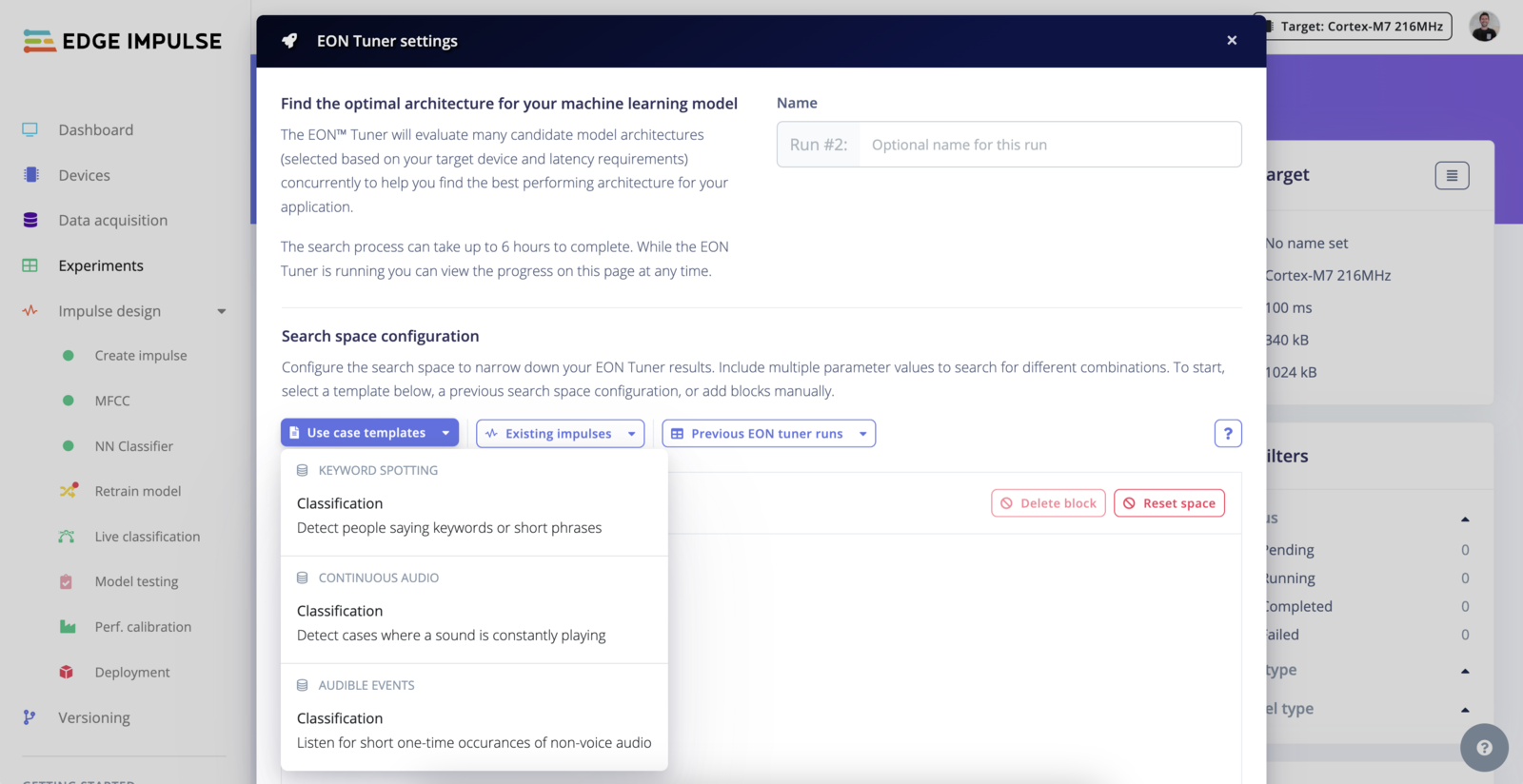Image resolution: width=1523 pixels, height=784 pixels.
Task: Click the Deployment package icon
Action: 67,672
